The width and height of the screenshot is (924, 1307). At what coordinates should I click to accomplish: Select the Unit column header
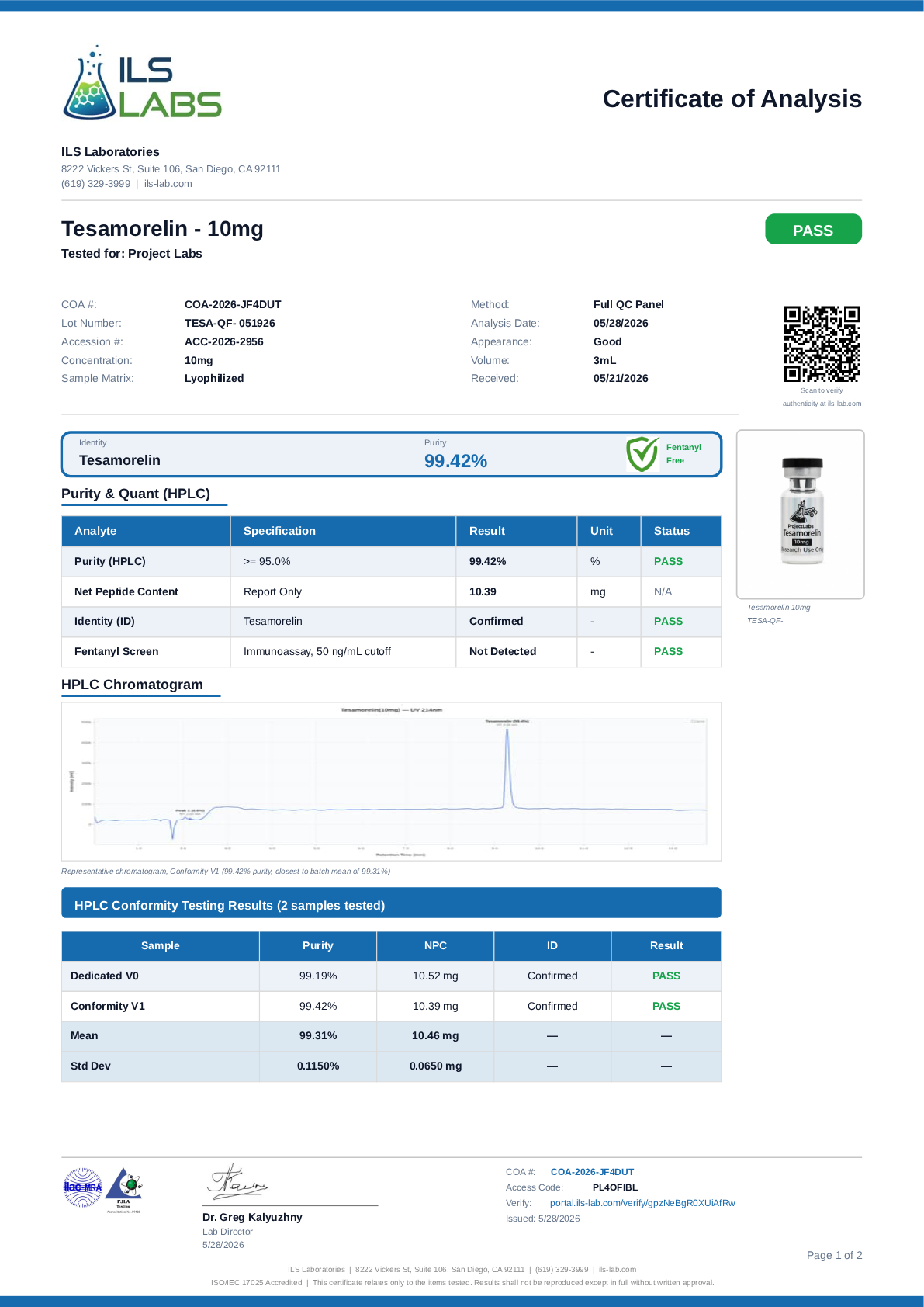click(x=608, y=531)
